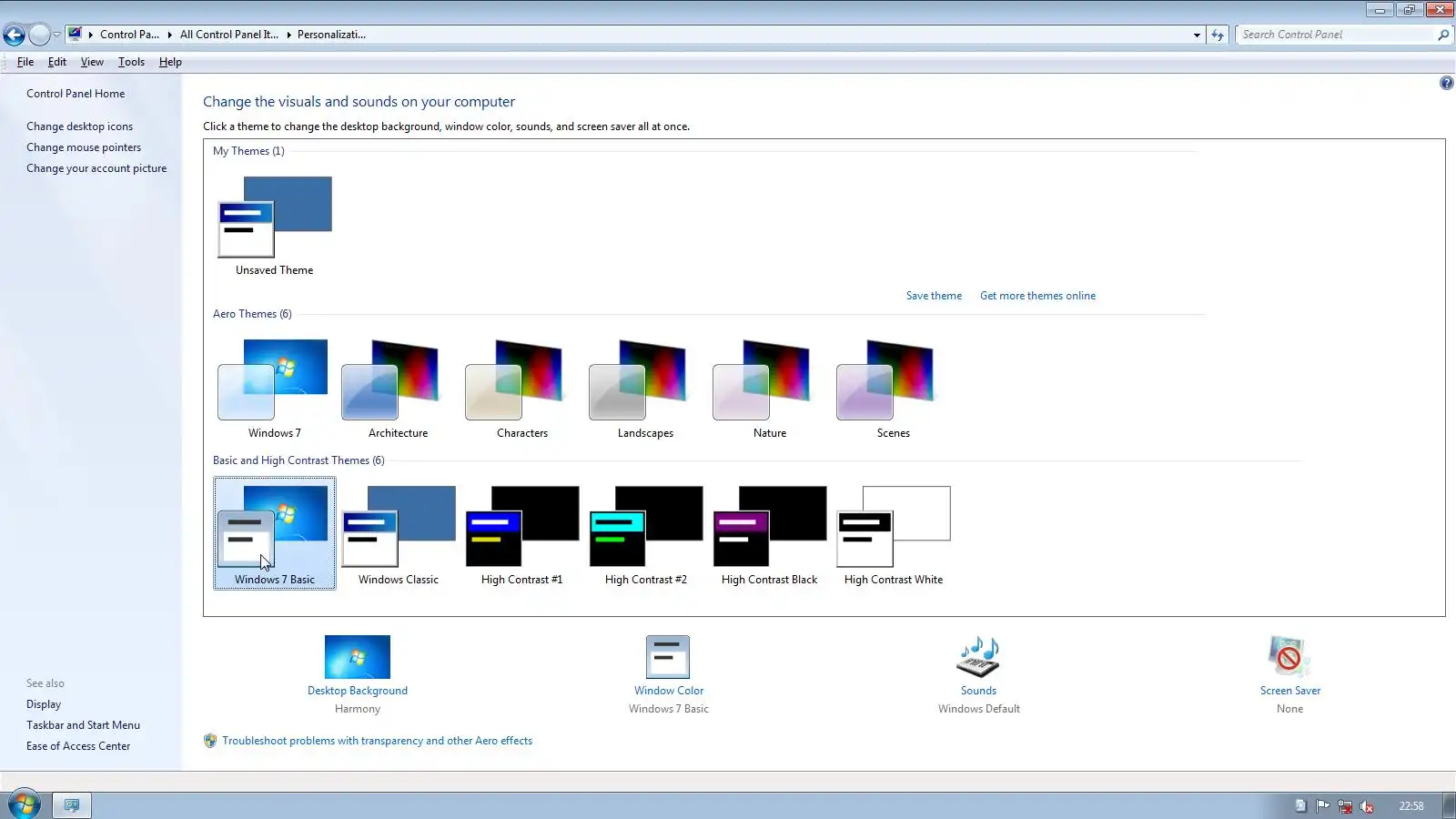
Task: Select the Windows 7 Basic theme
Action: [274, 534]
